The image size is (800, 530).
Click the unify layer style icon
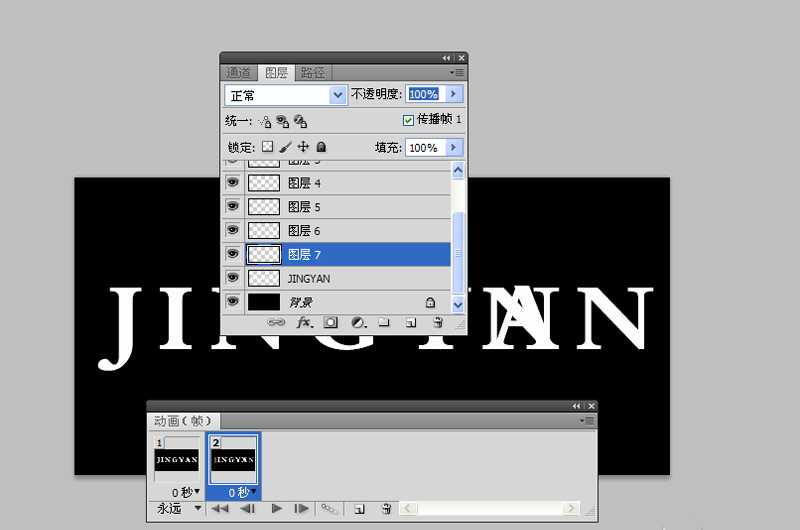pos(301,121)
